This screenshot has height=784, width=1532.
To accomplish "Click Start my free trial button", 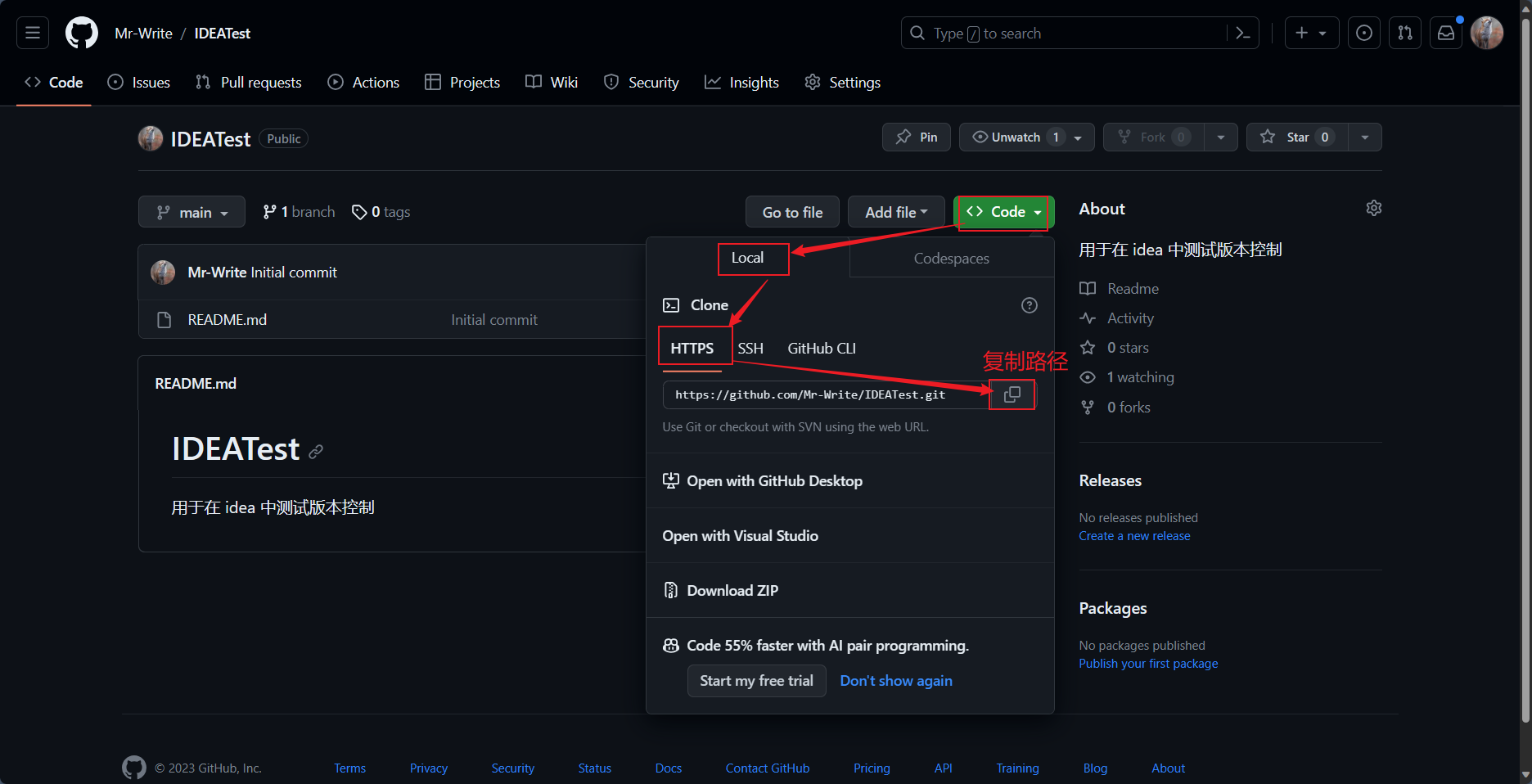I will [756, 681].
